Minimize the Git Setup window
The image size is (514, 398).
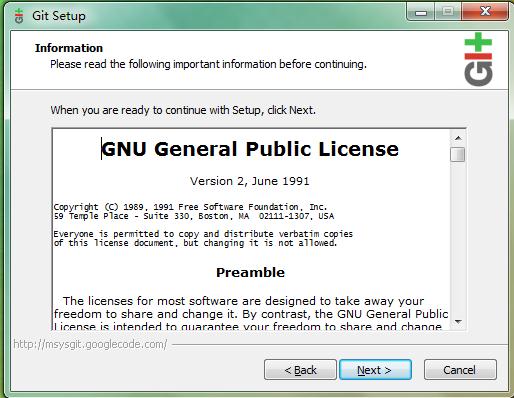tap(421, 12)
